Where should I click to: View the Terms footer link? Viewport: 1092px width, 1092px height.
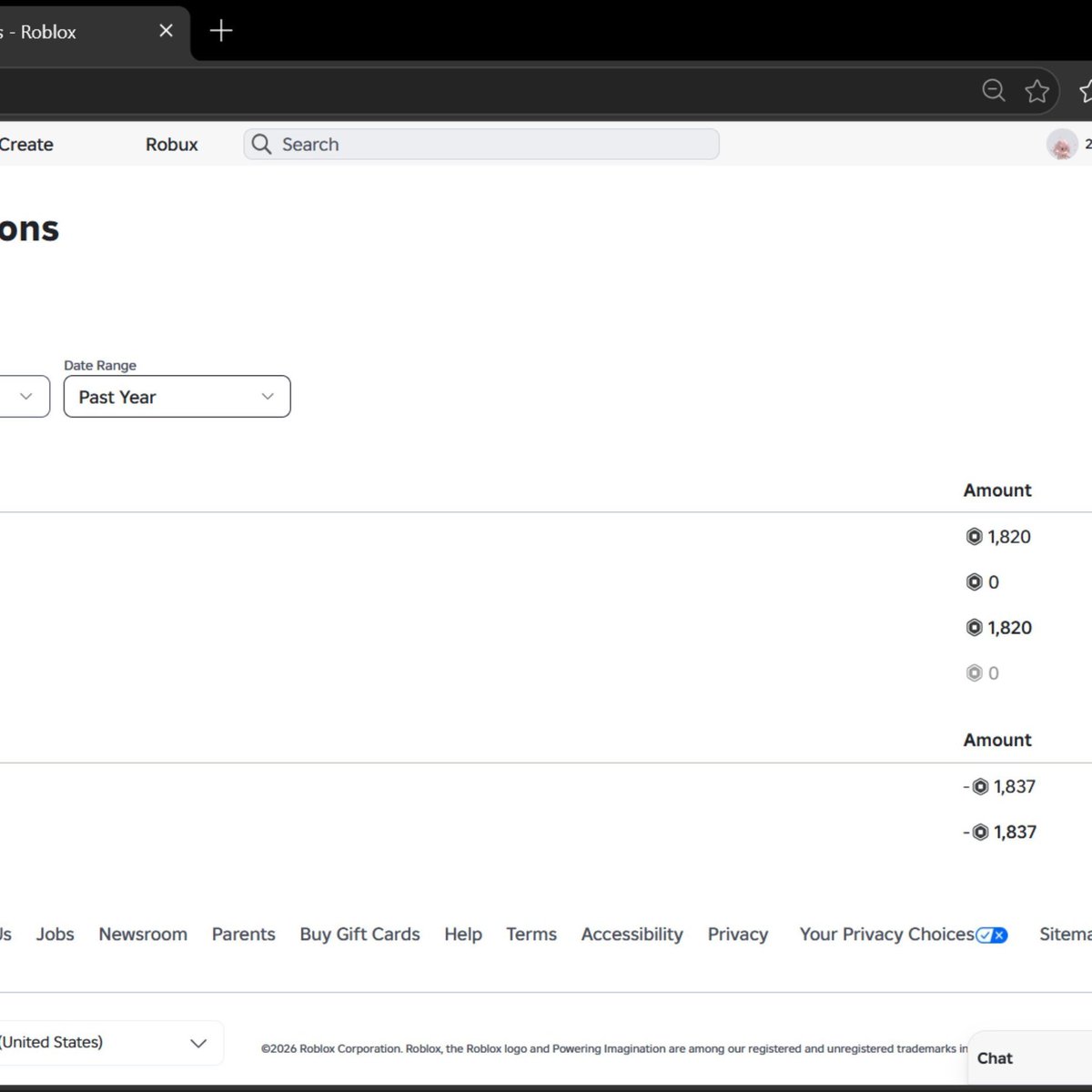[531, 934]
